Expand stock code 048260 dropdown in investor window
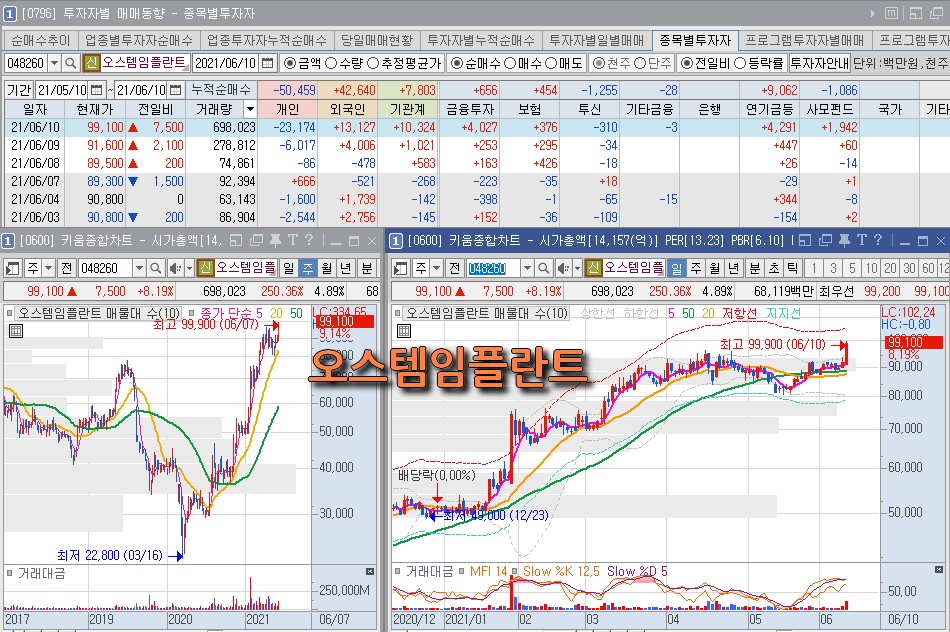Screen dimensions: 950x632 pyautogui.click(x=55, y=63)
